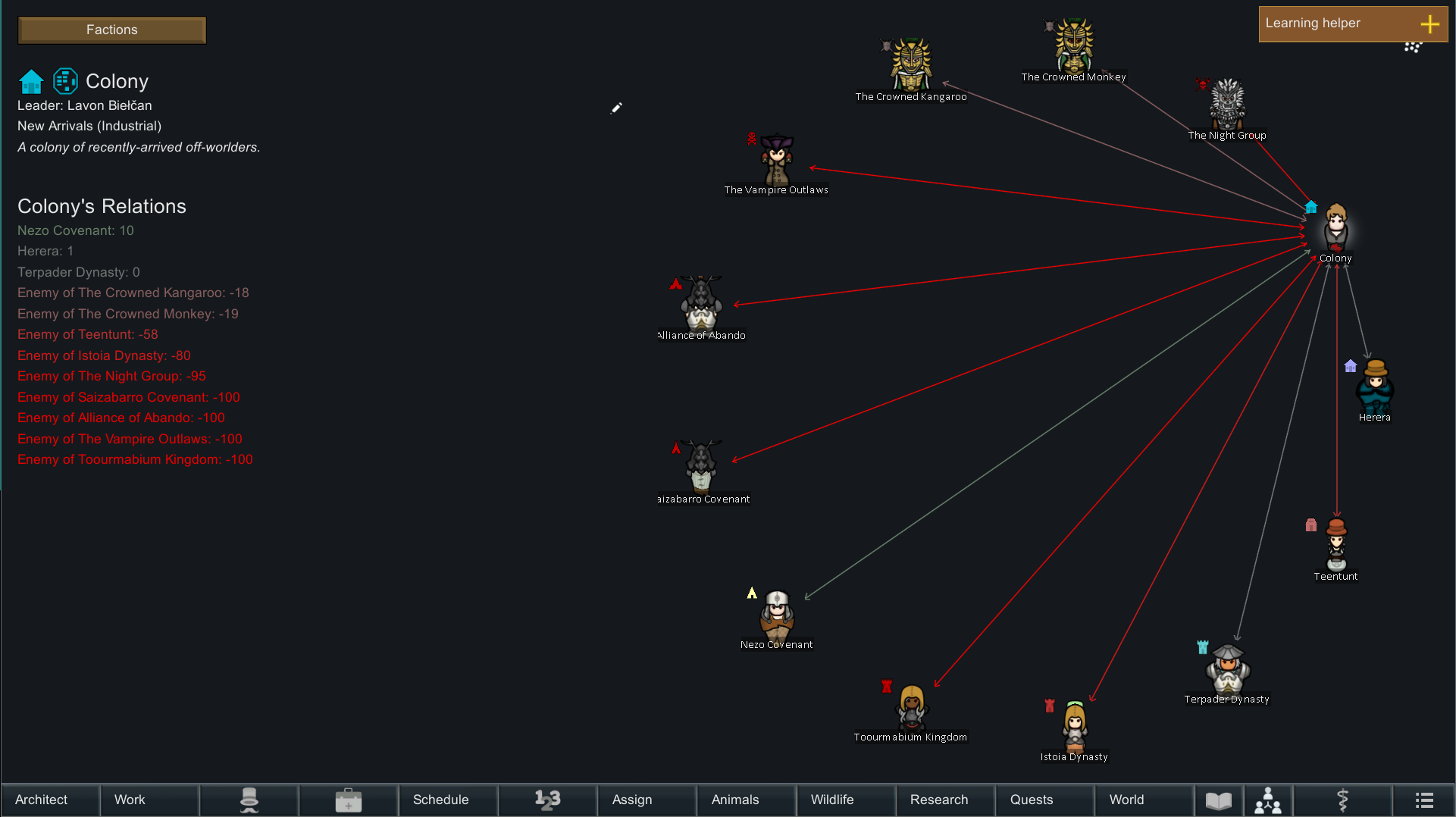This screenshot has width=1456, height=817.
Task: Click Nezo Covenant yellow emblem
Action: (751, 593)
